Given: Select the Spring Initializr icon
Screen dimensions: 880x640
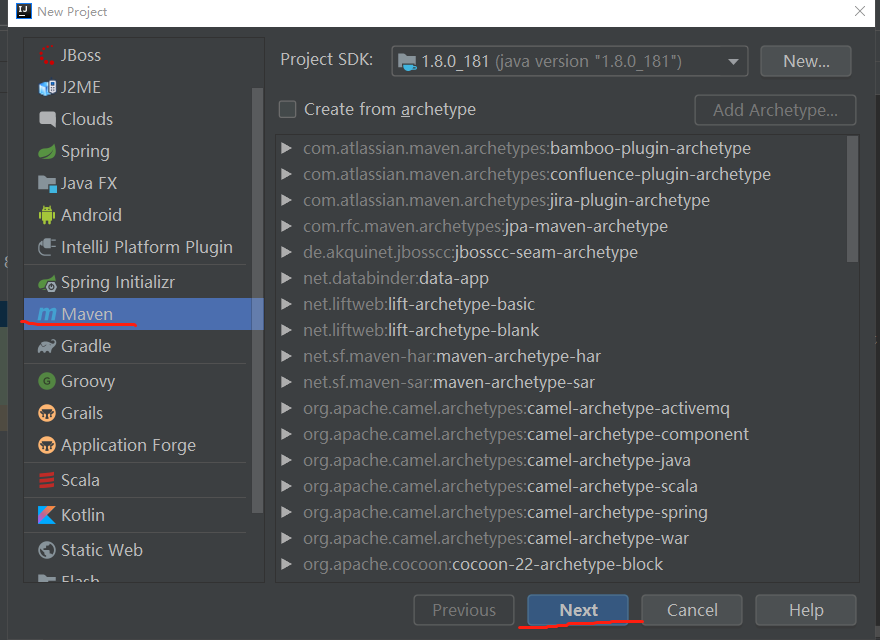Looking at the screenshot, I should coord(47,283).
